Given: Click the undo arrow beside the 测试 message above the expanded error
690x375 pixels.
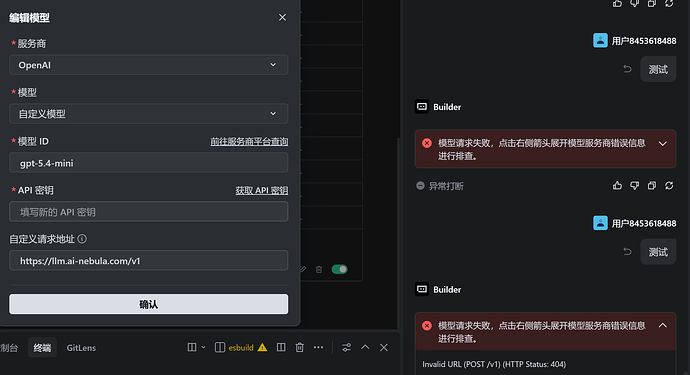Looking at the screenshot, I should click(x=628, y=252).
